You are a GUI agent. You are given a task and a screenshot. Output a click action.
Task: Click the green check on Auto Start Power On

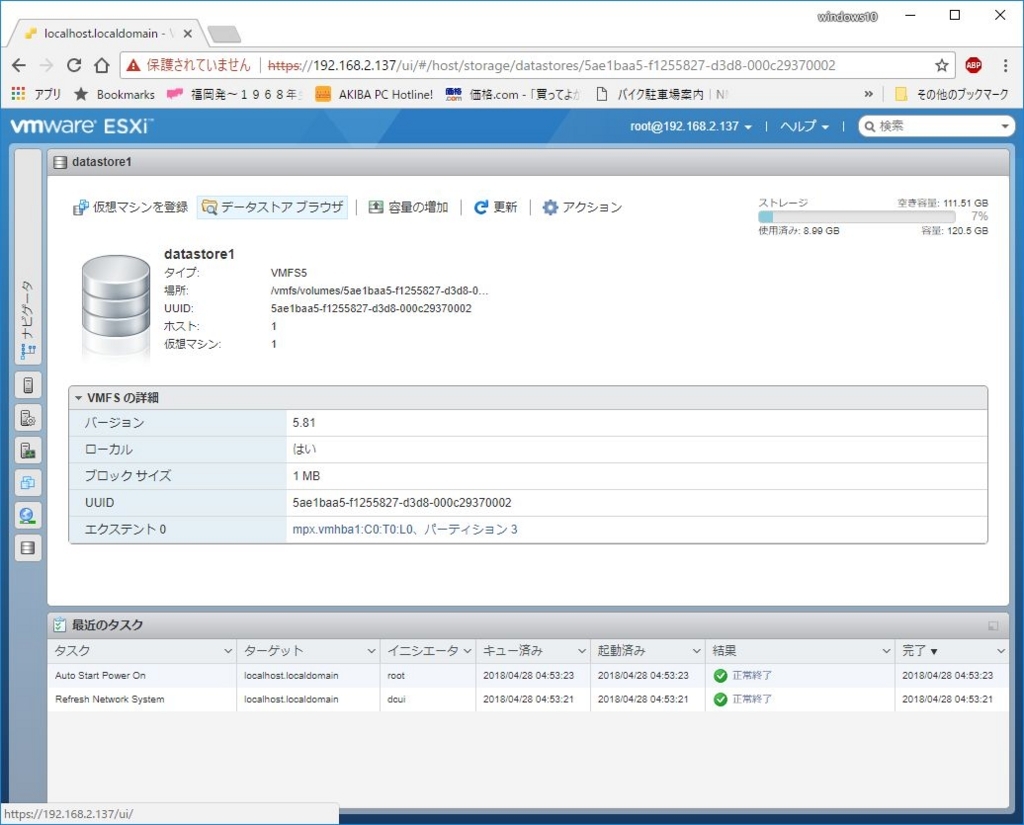click(x=720, y=675)
